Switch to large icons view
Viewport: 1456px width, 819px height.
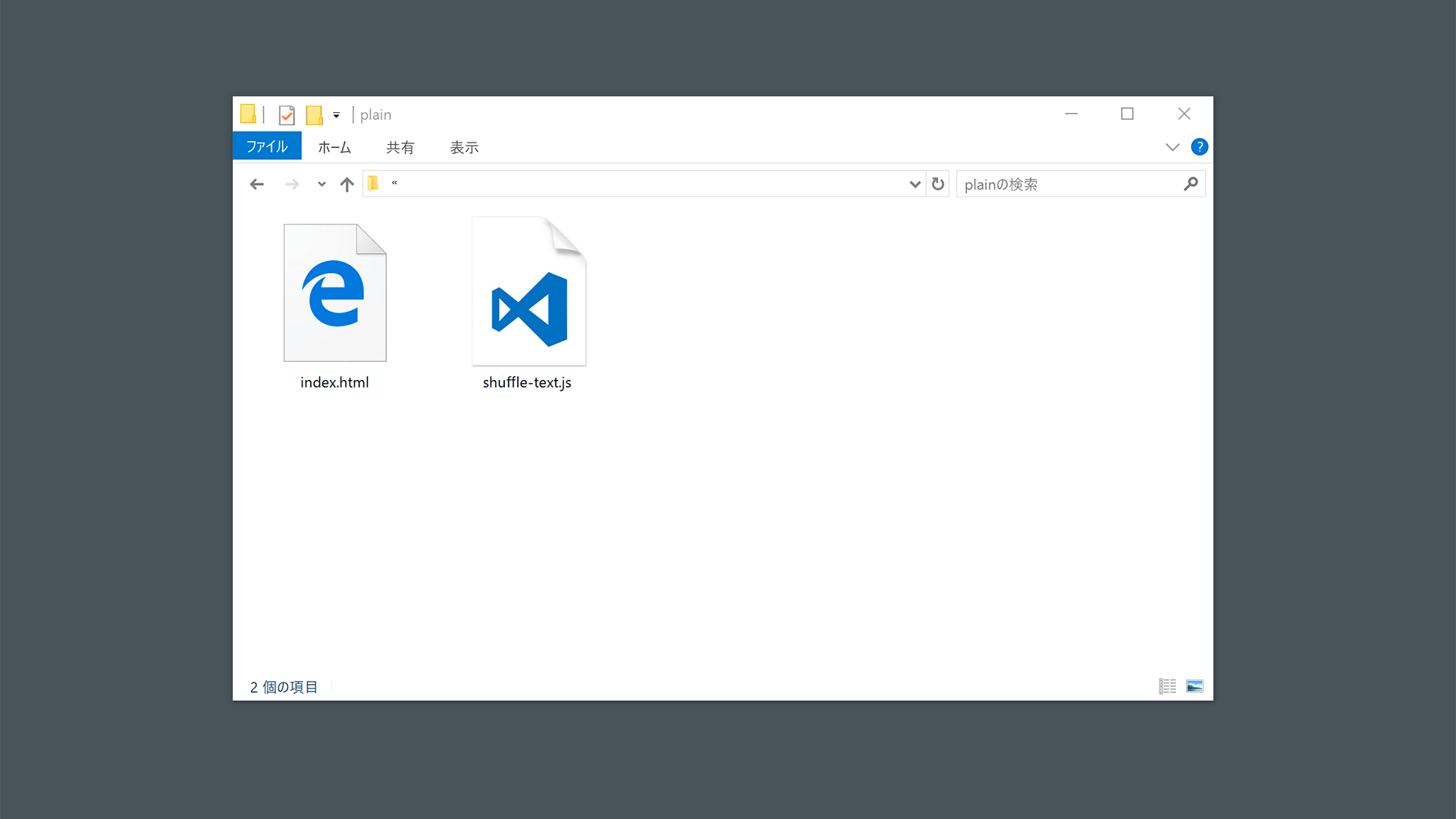[1194, 686]
